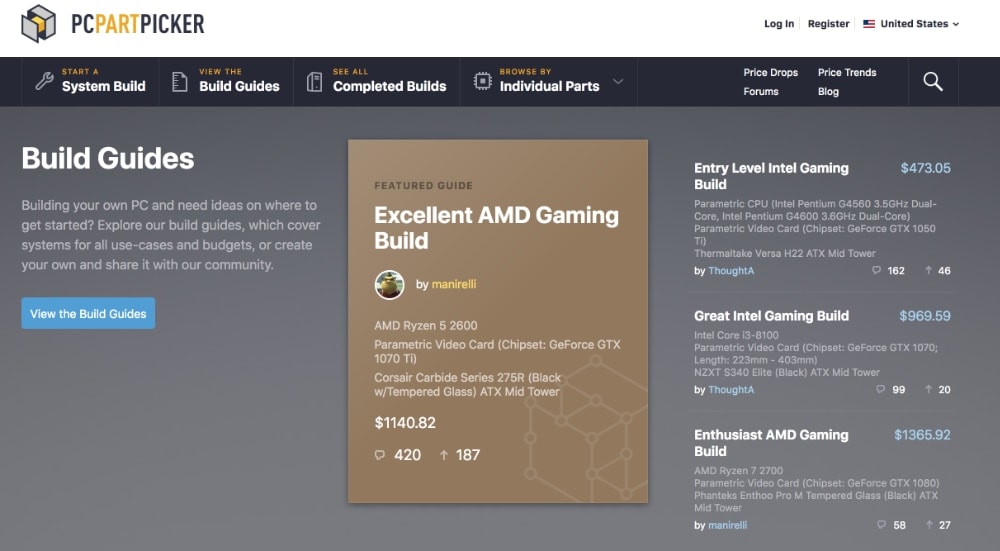The image size is (1000, 551).
Task: Open Entry Level Intel Gaming Build guide
Action: pos(771,176)
